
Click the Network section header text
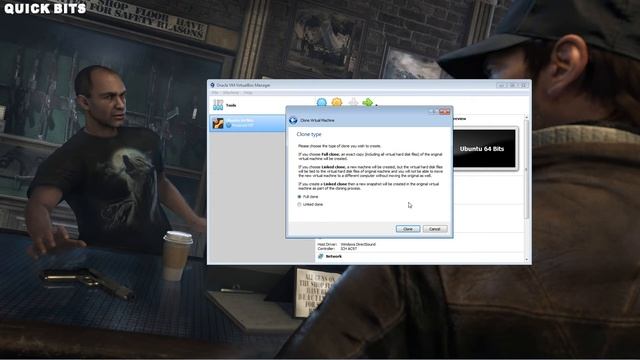(x=334, y=256)
